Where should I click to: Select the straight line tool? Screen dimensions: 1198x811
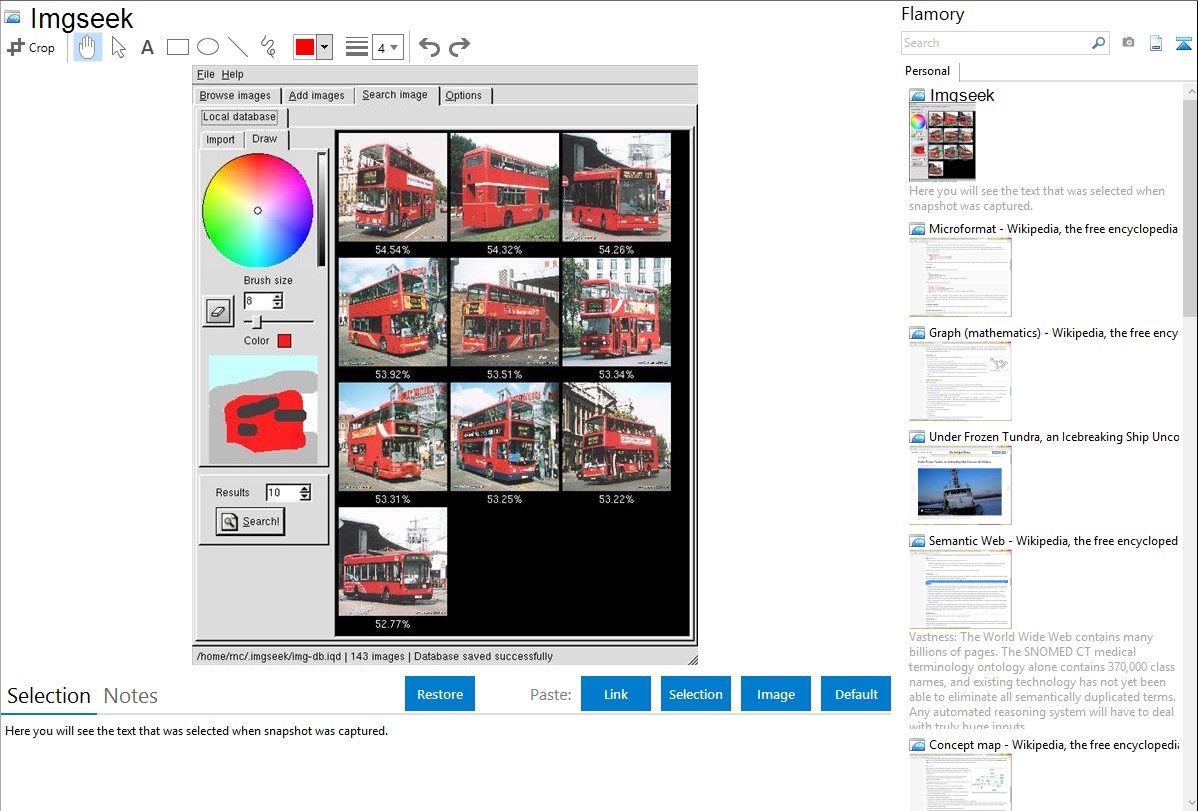[x=238, y=47]
